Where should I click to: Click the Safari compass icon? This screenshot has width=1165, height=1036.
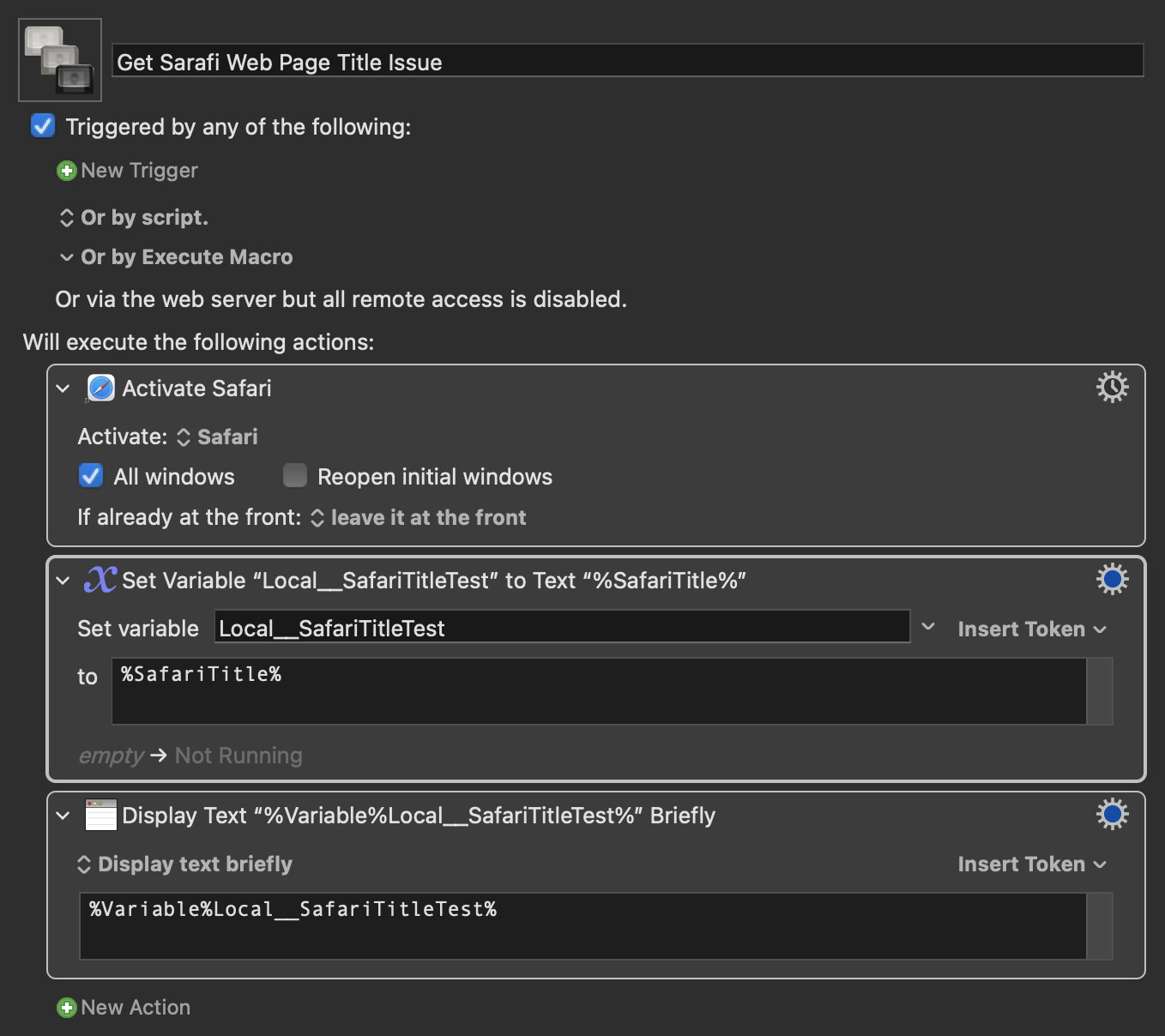pos(100,388)
